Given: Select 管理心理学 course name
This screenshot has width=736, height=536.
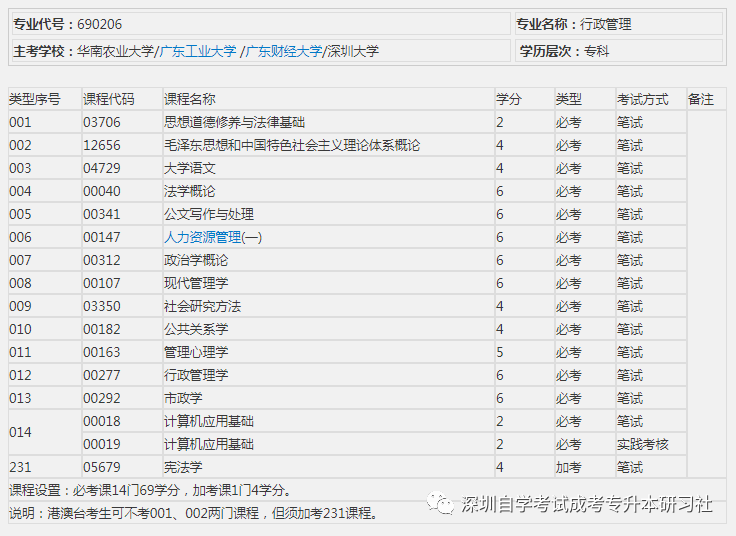Looking at the screenshot, I should tap(196, 352).
